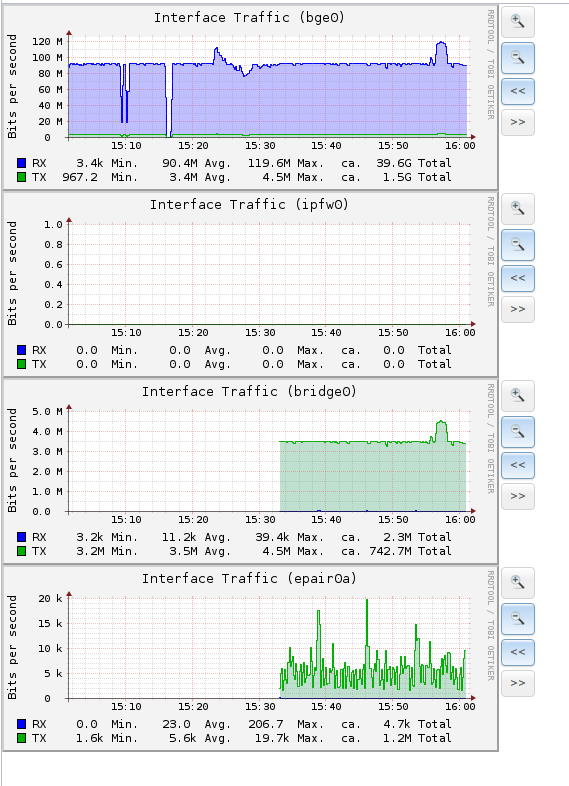This screenshot has width=569, height=786.
Task: Go back in time on epair0a graph
Action: click(x=518, y=652)
